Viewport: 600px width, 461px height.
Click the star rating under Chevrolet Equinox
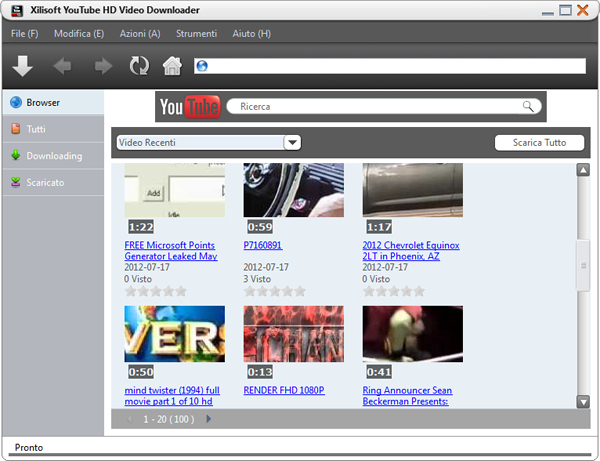pos(394,292)
